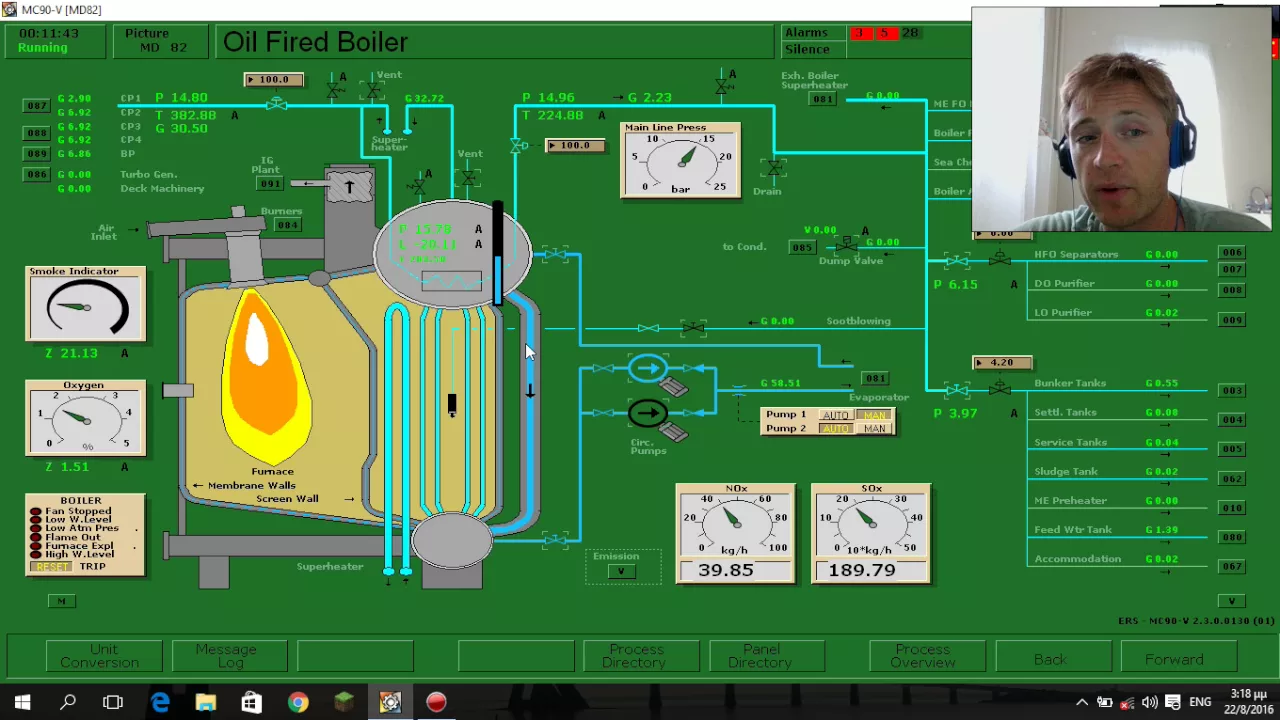
Task: Click the control valve before Bunker Tanks
Action: (999, 388)
